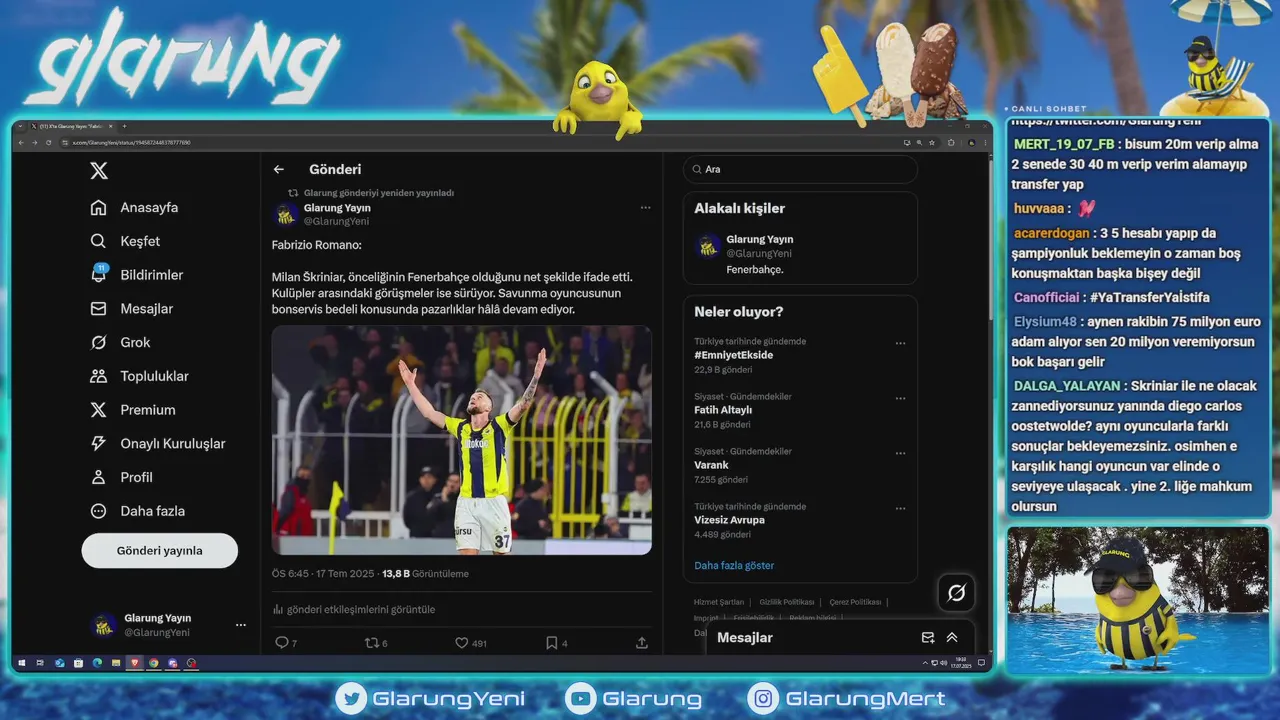Click Daha fazla göster link
1280x720 pixels.
(x=734, y=565)
